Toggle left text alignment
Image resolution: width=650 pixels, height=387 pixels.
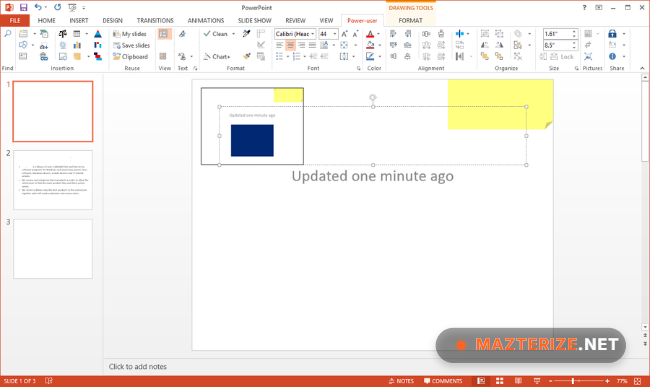pyautogui.click(x=279, y=45)
